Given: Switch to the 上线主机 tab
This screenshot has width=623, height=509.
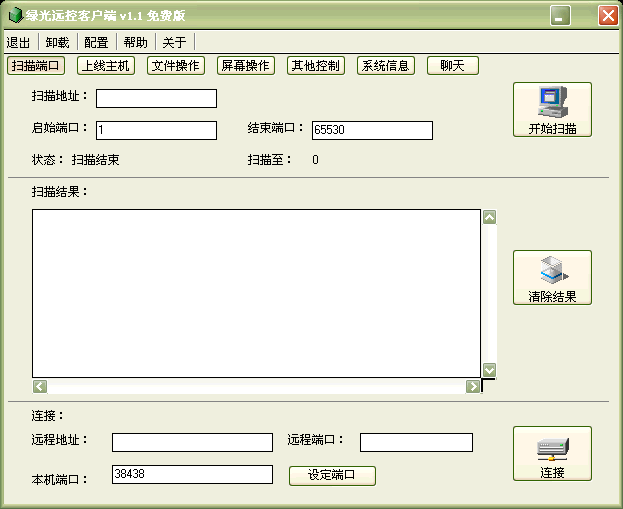Looking at the screenshot, I should coord(106,66).
